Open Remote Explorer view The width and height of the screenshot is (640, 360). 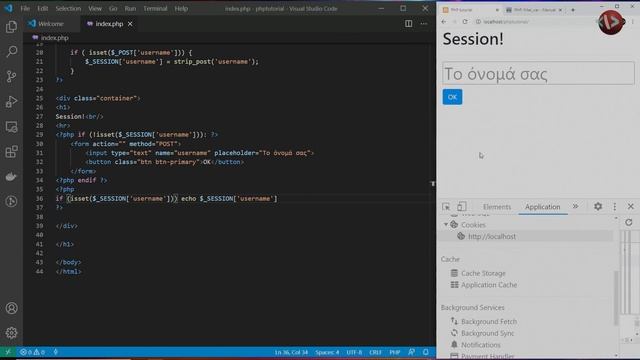11,127
